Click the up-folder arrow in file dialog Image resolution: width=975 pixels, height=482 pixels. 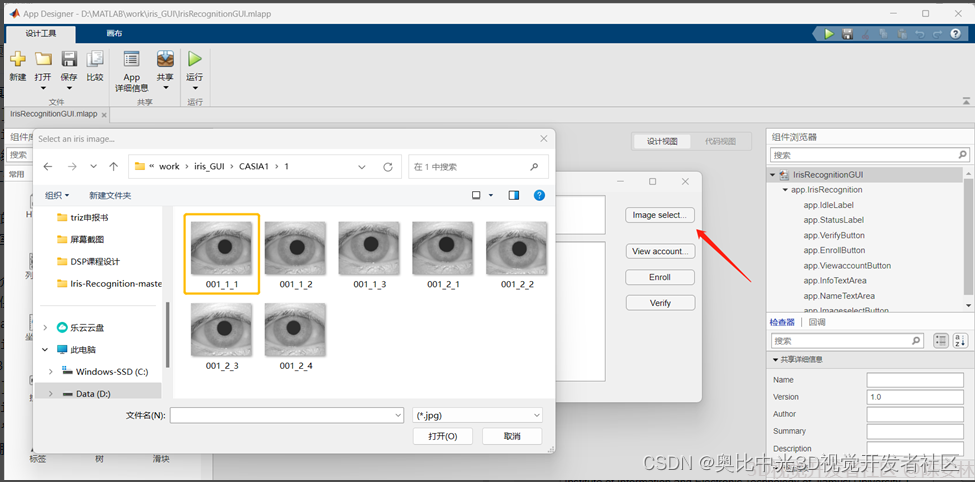pos(113,167)
